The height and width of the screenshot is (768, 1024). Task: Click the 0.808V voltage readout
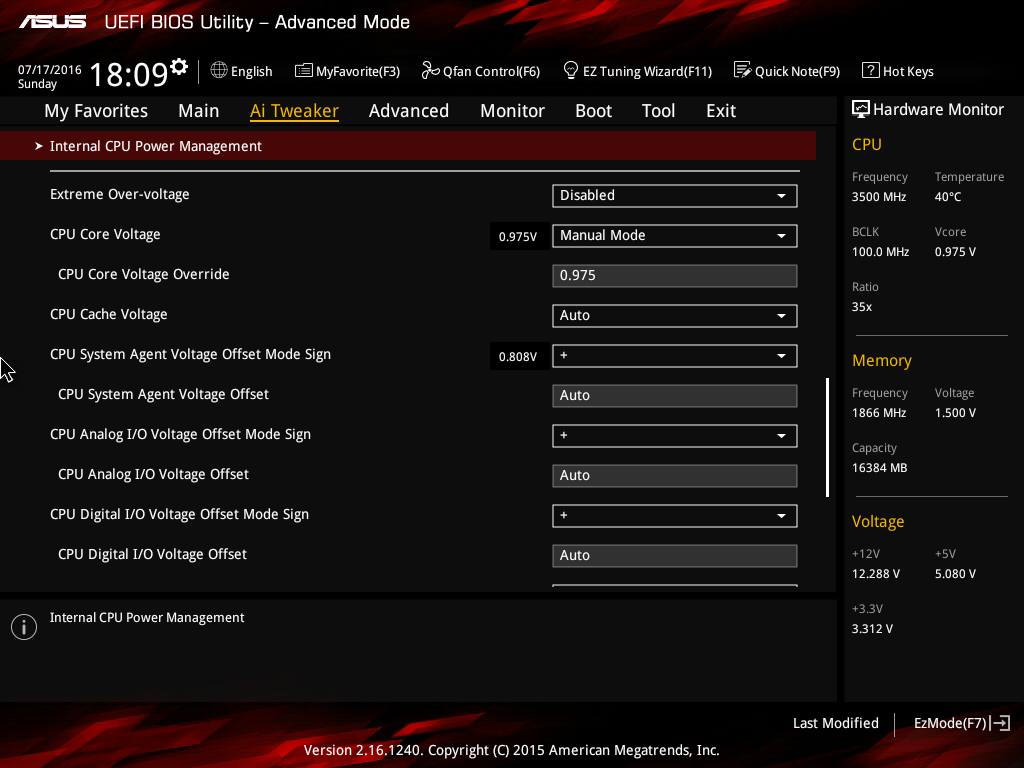(x=518, y=357)
